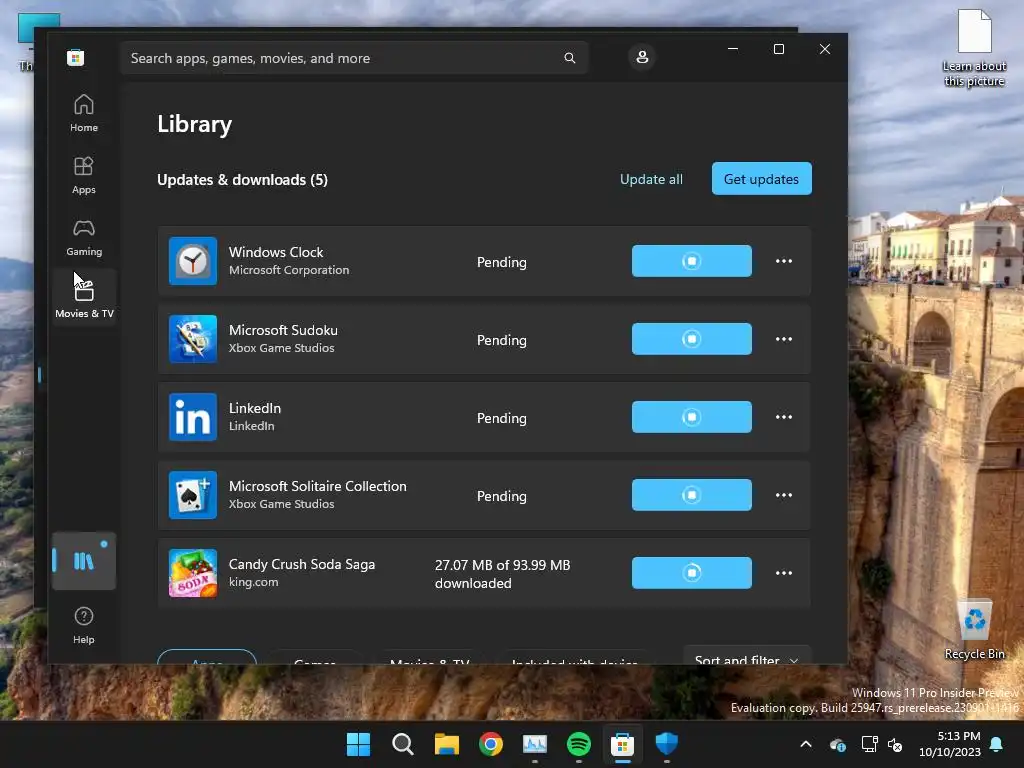This screenshot has width=1024, height=768.
Task: Open the OneDrive tray icon
Action: click(x=838, y=744)
